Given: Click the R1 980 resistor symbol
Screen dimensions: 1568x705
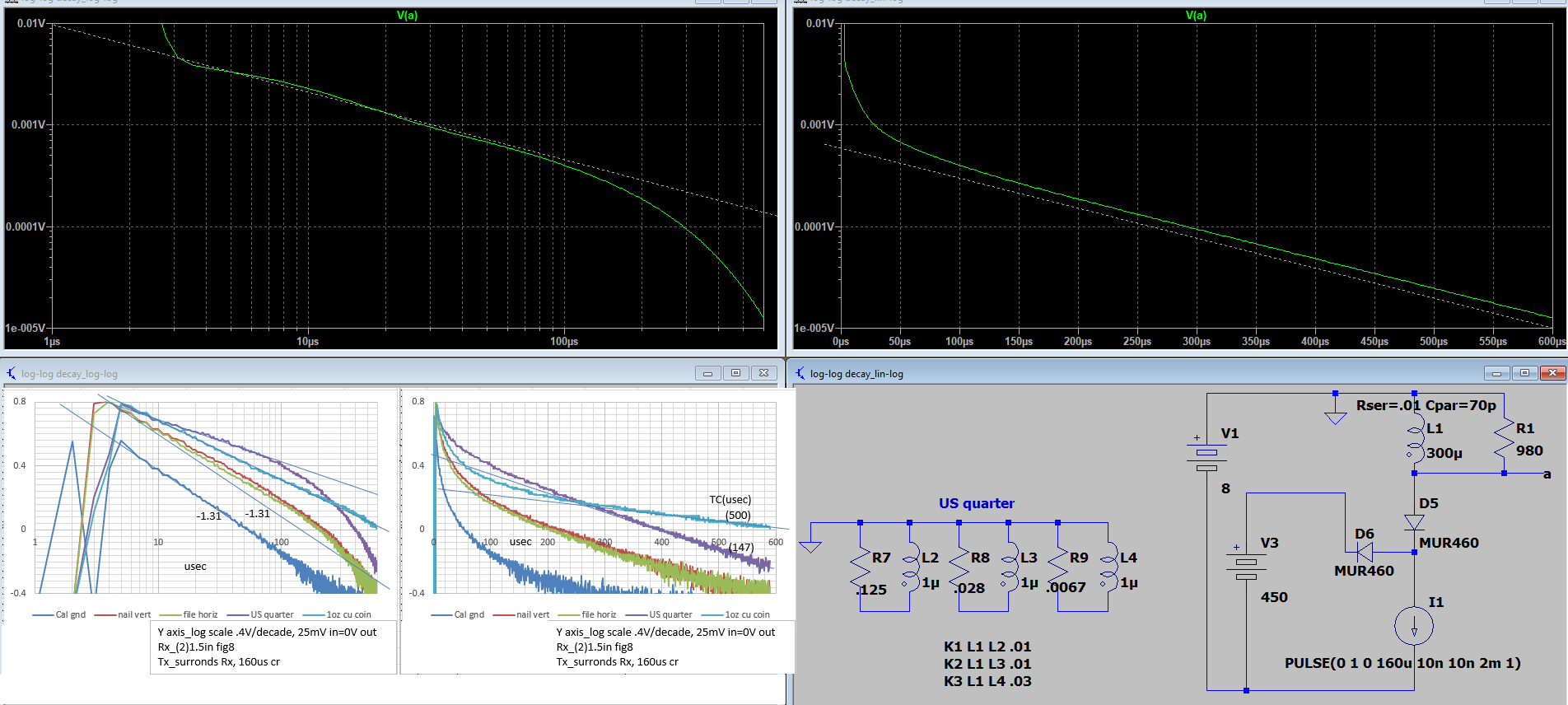Looking at the screenshot, I should 1504,439.
